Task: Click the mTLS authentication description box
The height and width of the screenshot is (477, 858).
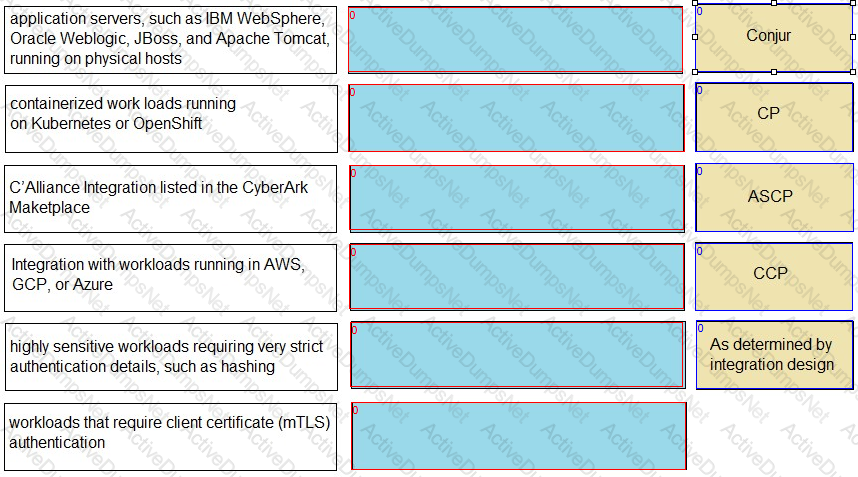Action: tap(170, 437)
